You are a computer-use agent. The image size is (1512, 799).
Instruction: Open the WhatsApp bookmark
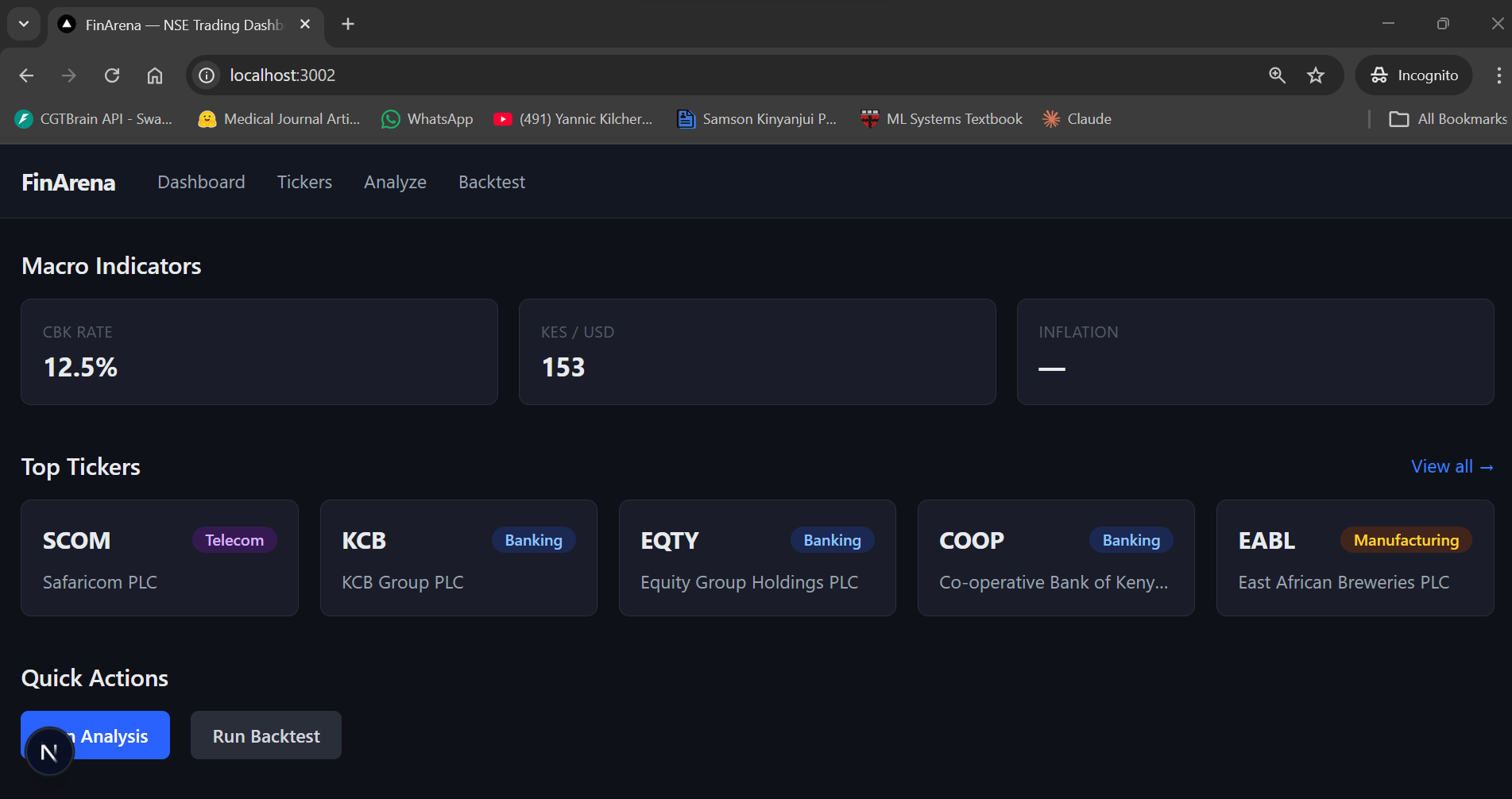pyautogui.click(x=427, y=118)
